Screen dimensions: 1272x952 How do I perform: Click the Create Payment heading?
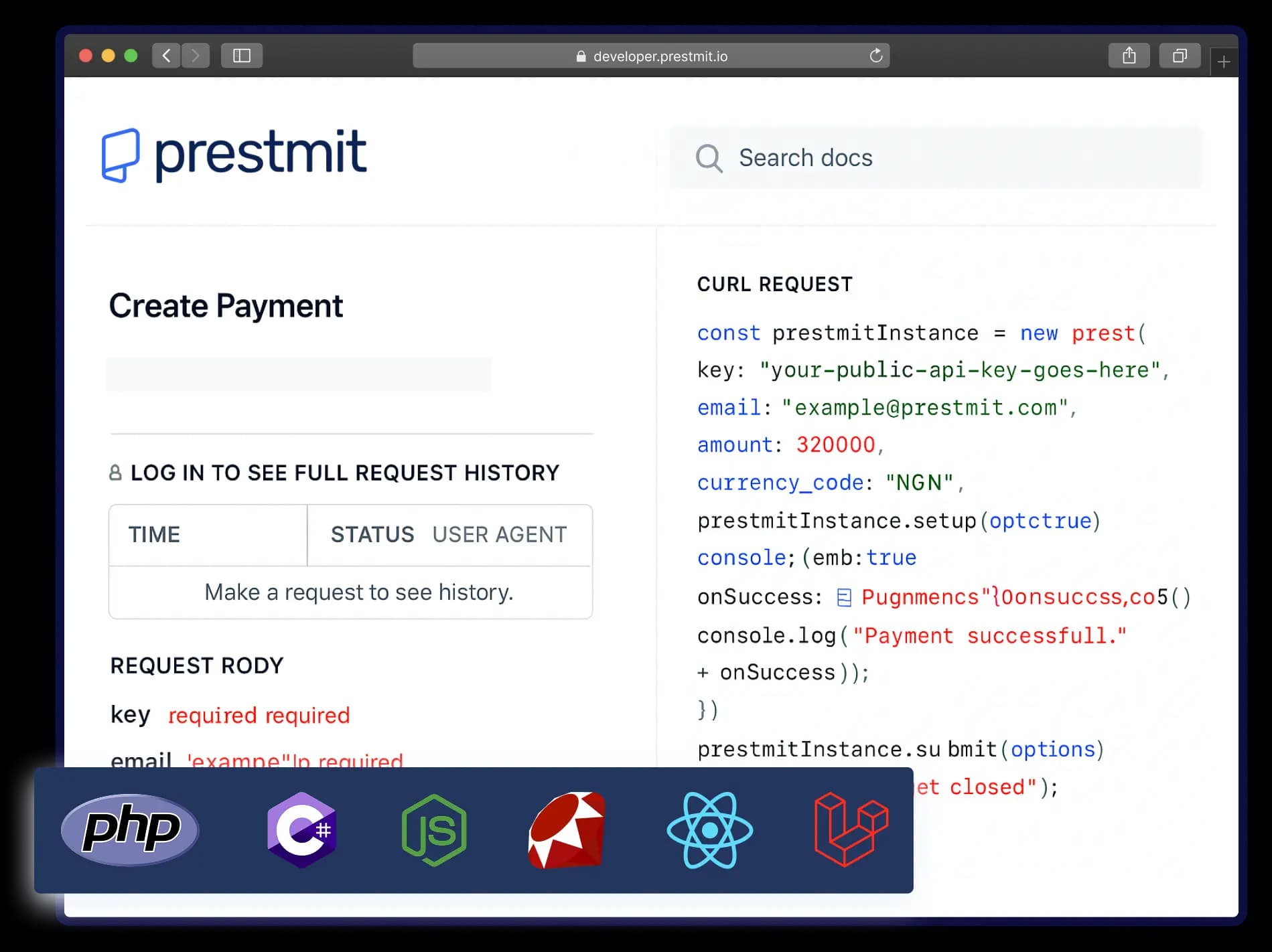[x=226, y=306]
